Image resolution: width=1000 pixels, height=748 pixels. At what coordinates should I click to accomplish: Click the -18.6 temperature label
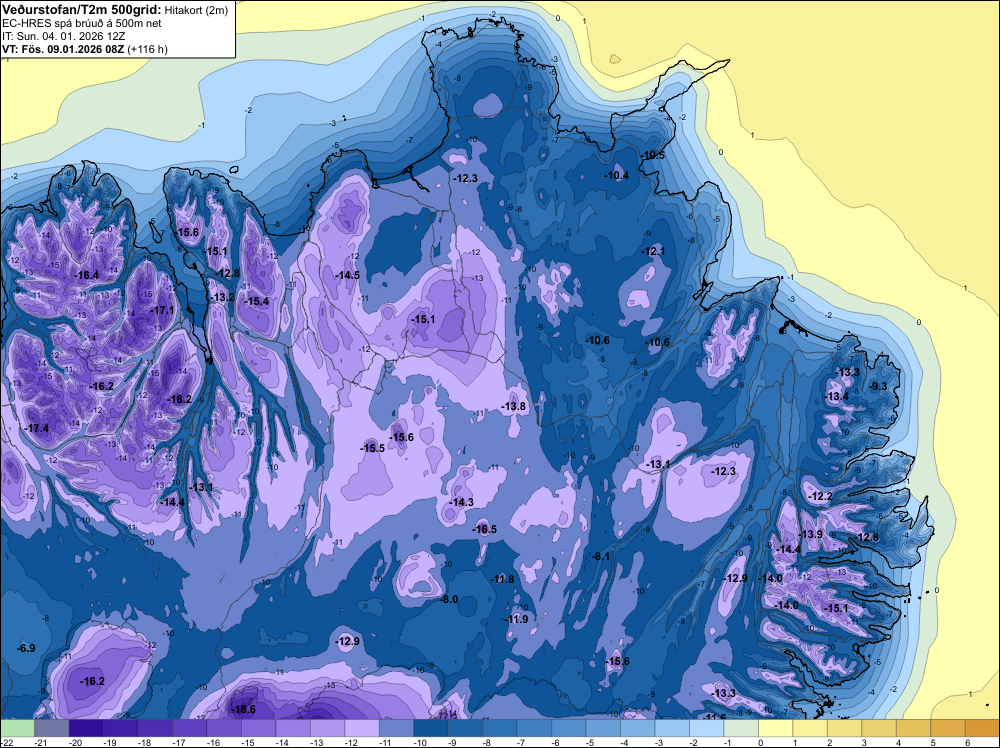coord(243,709)
